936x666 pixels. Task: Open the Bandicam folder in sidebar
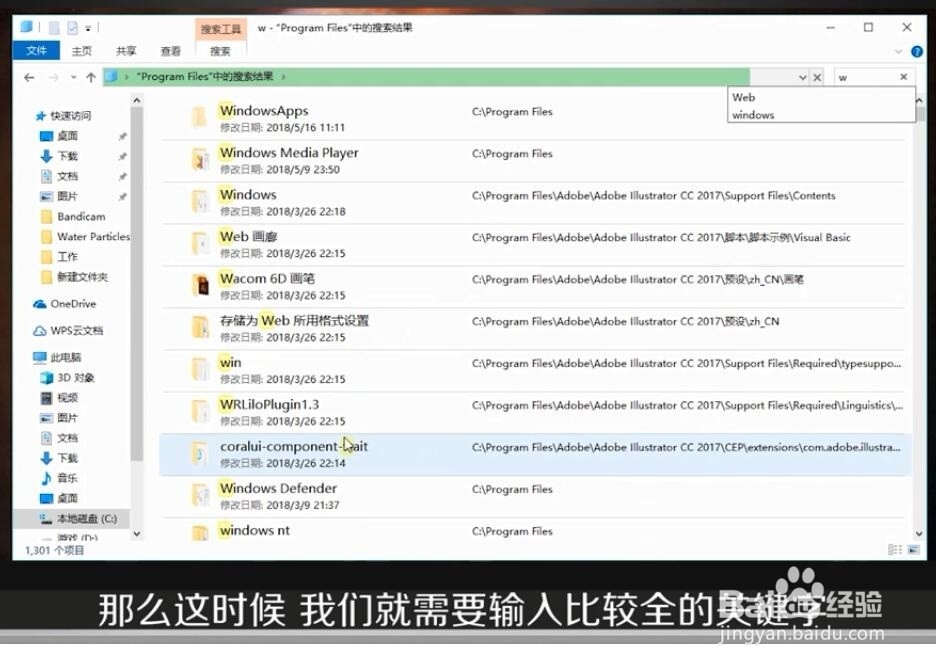81,217
